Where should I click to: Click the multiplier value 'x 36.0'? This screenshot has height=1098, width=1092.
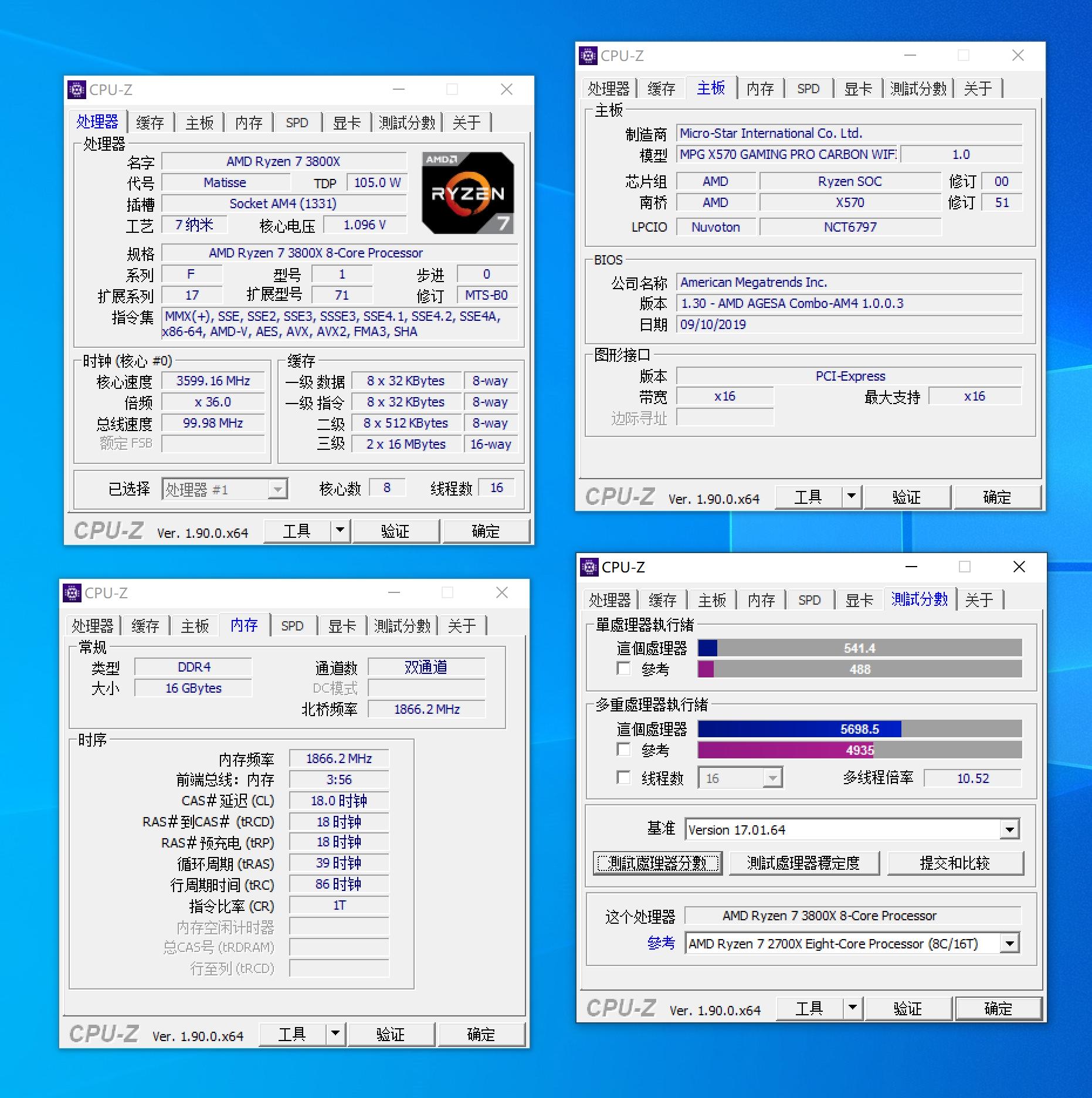pyautogui.click(x=213, y=402)
